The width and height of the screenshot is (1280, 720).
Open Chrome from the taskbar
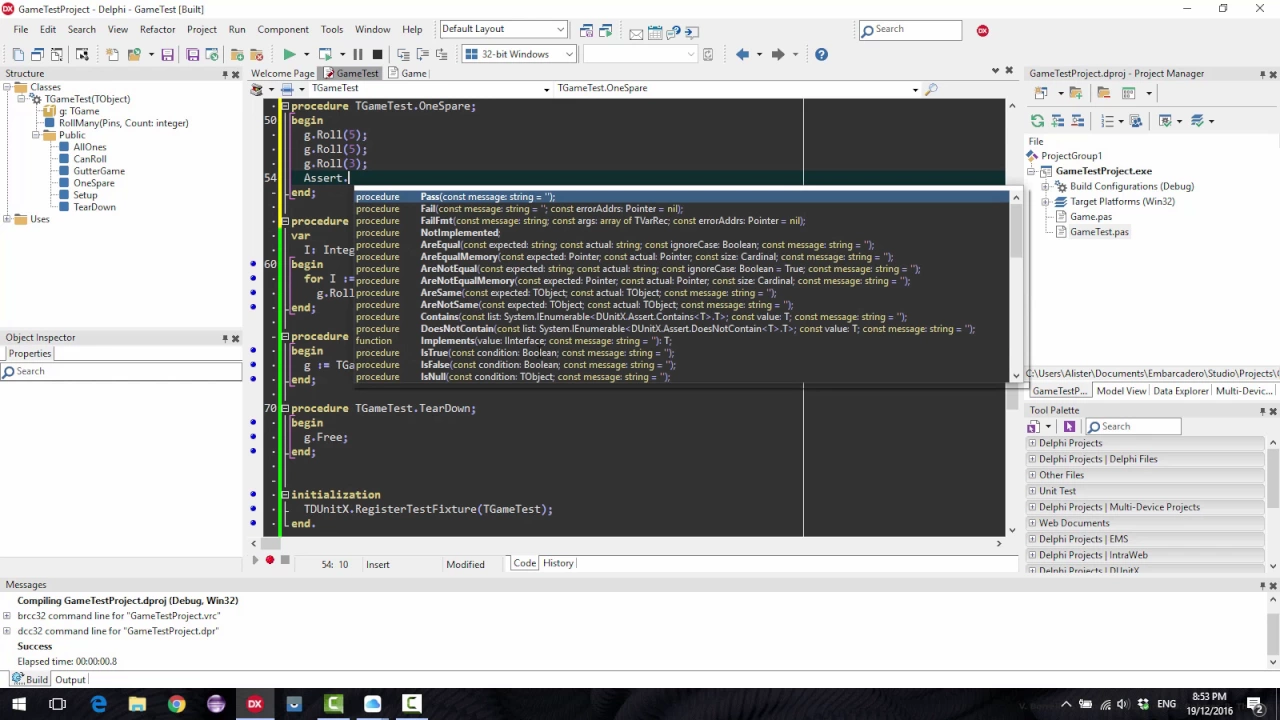pos(176,704)
